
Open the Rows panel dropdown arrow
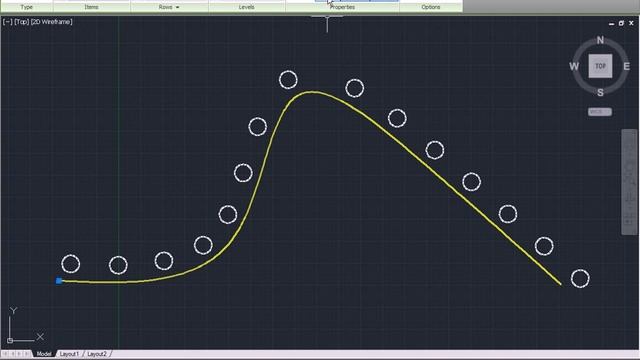(177, 7)
